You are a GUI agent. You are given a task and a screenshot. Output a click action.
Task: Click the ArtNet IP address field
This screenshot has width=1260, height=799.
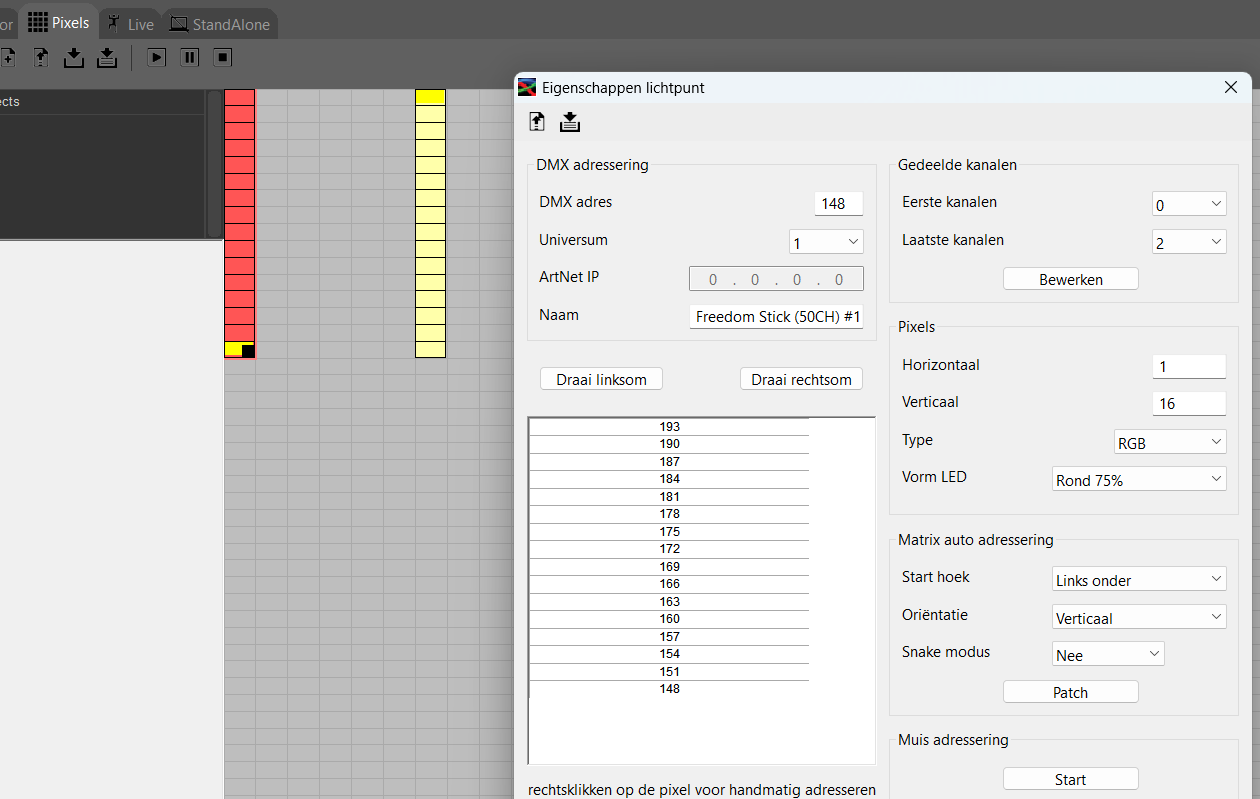[x=776, y=279]
